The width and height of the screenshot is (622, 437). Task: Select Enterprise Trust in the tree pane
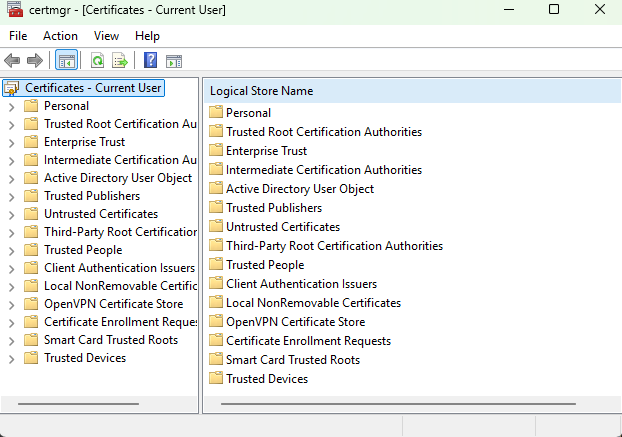click(84, 142)
